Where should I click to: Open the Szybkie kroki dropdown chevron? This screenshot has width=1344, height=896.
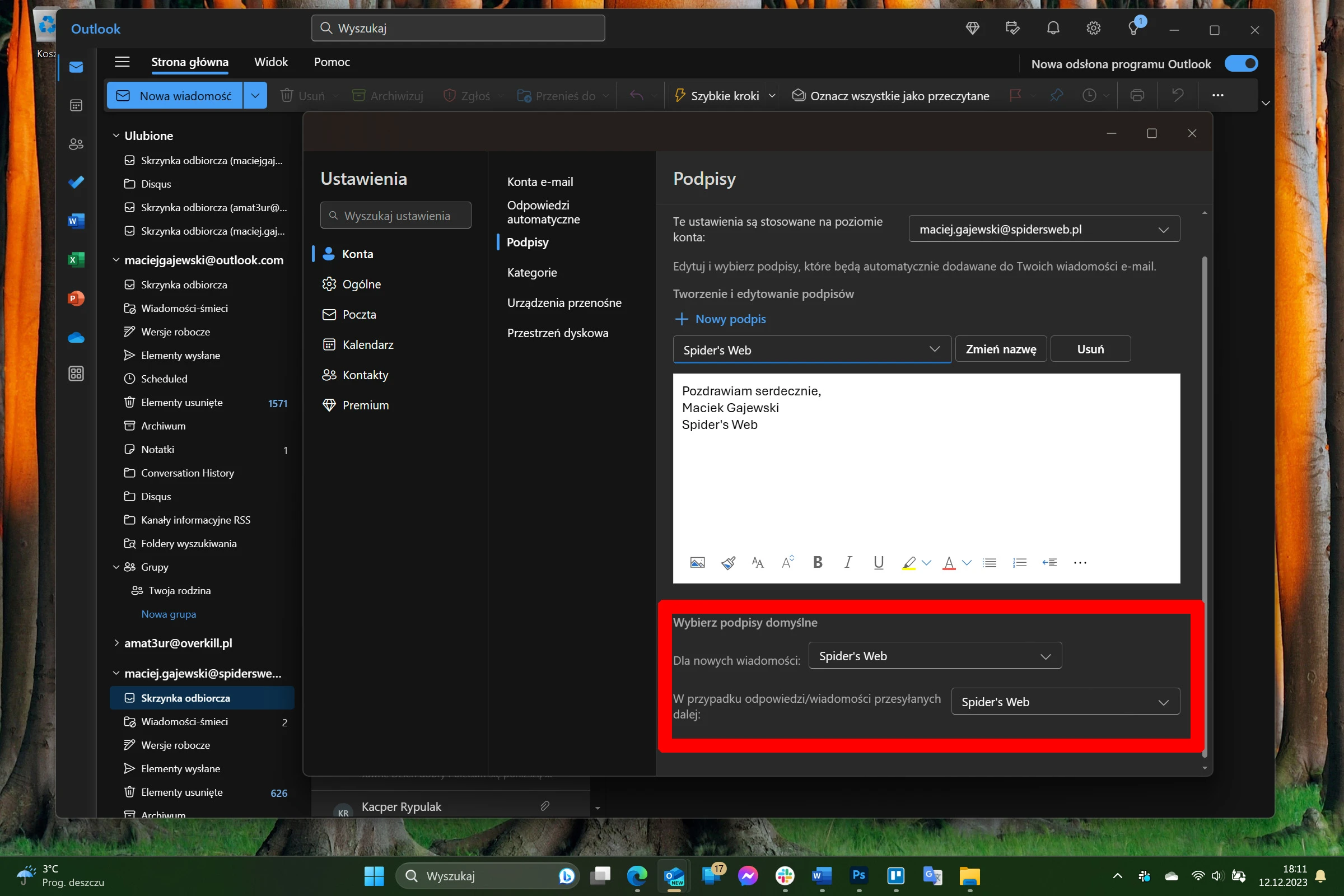tap(772, 95)
